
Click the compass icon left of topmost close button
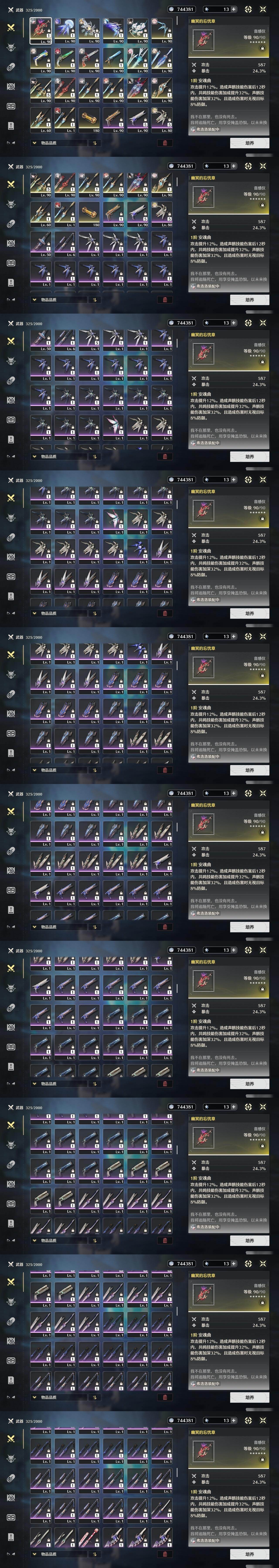(x=248, y=9)
